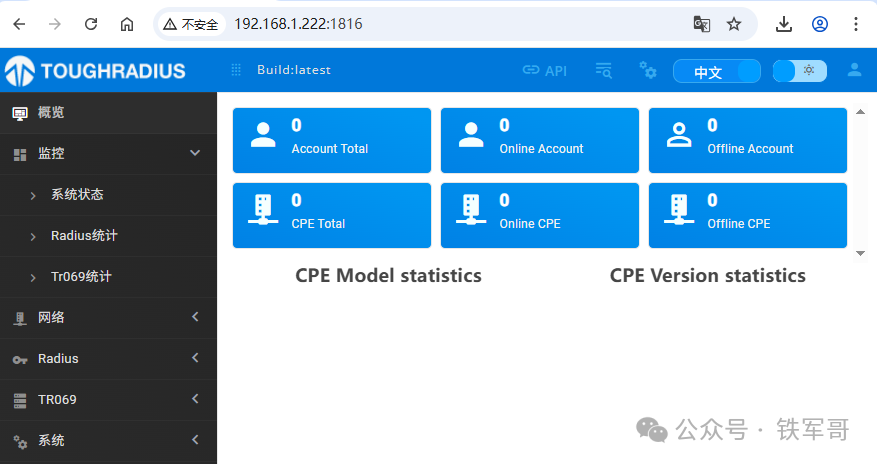Open settings gear icon in top bar

pyautogui.click(x=648, y=70)
